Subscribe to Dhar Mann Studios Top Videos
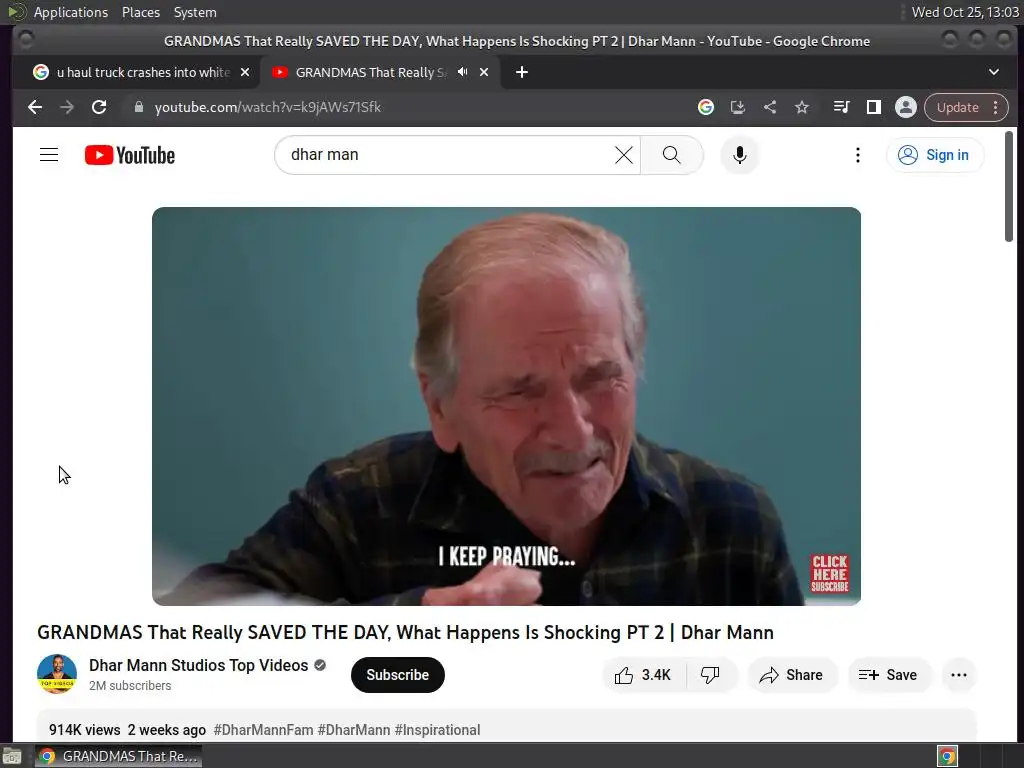 (397, 675)
